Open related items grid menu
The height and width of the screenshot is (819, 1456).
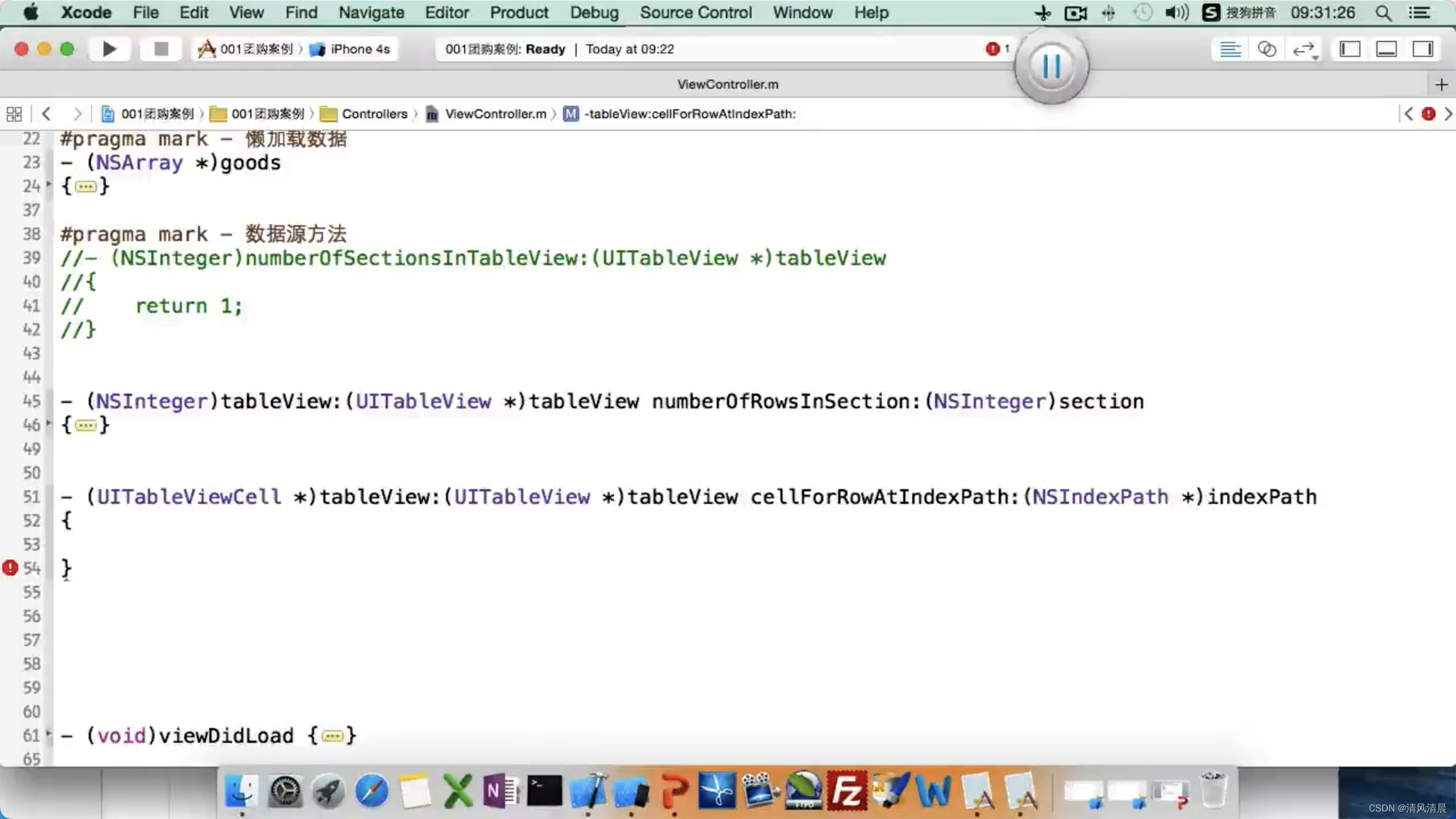click(14, 114)
